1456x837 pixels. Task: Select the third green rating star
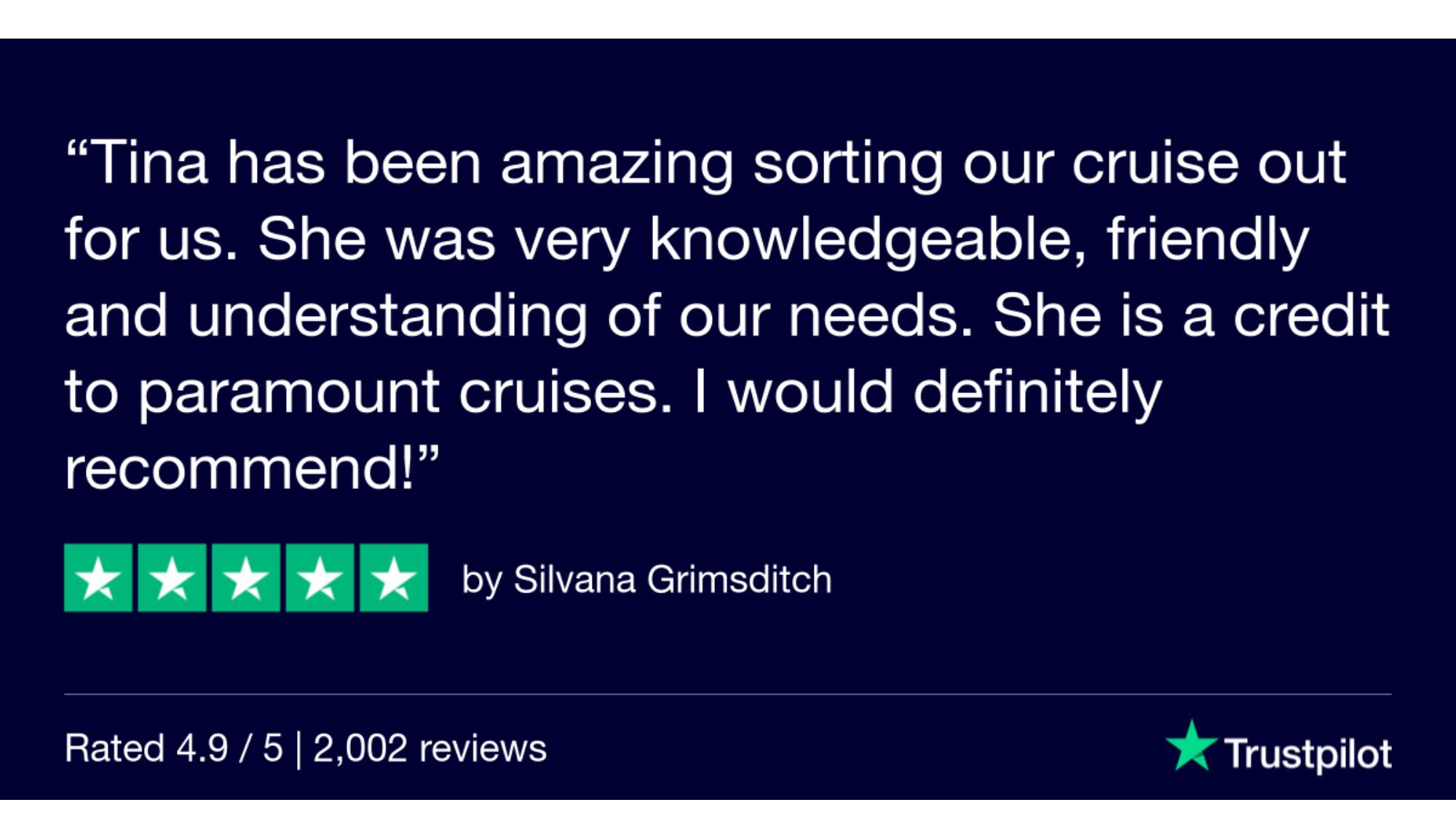coord(246,578)
